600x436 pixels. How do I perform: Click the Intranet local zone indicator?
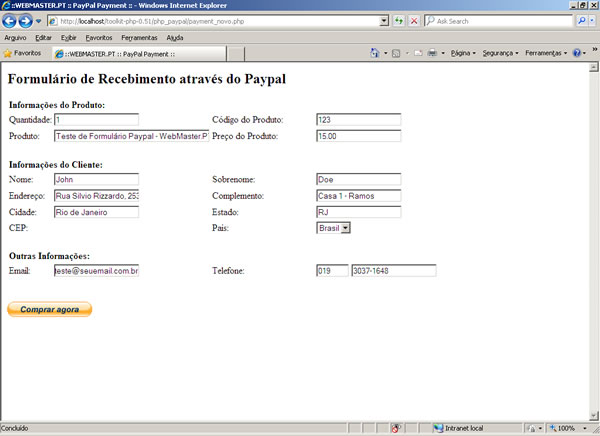click(x=459, y=428)
